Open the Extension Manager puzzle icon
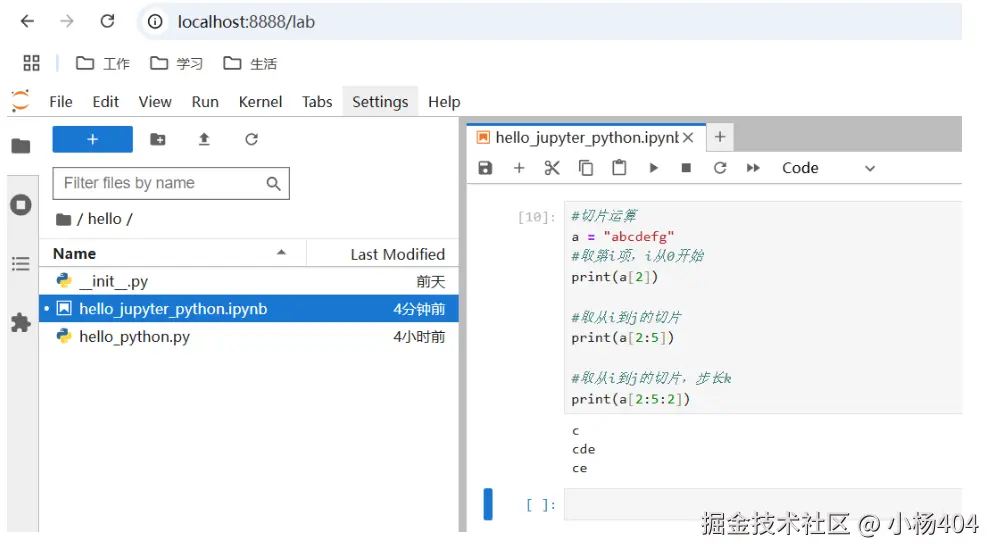This screenshot has width=996, height=555. tap(21, 323)
